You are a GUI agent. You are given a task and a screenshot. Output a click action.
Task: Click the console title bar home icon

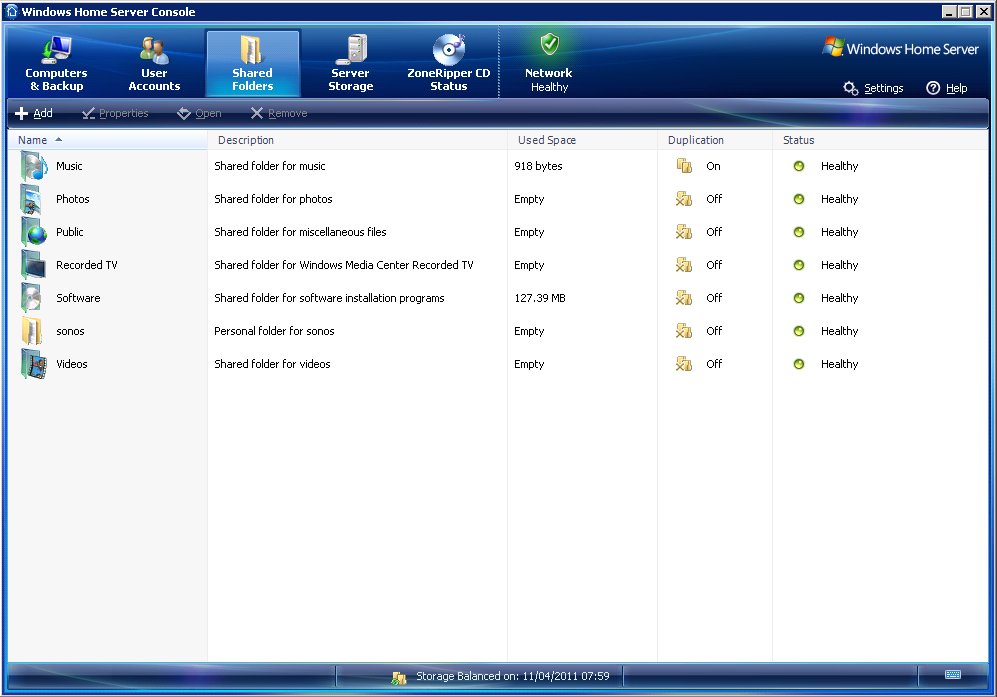coord(11,11)
